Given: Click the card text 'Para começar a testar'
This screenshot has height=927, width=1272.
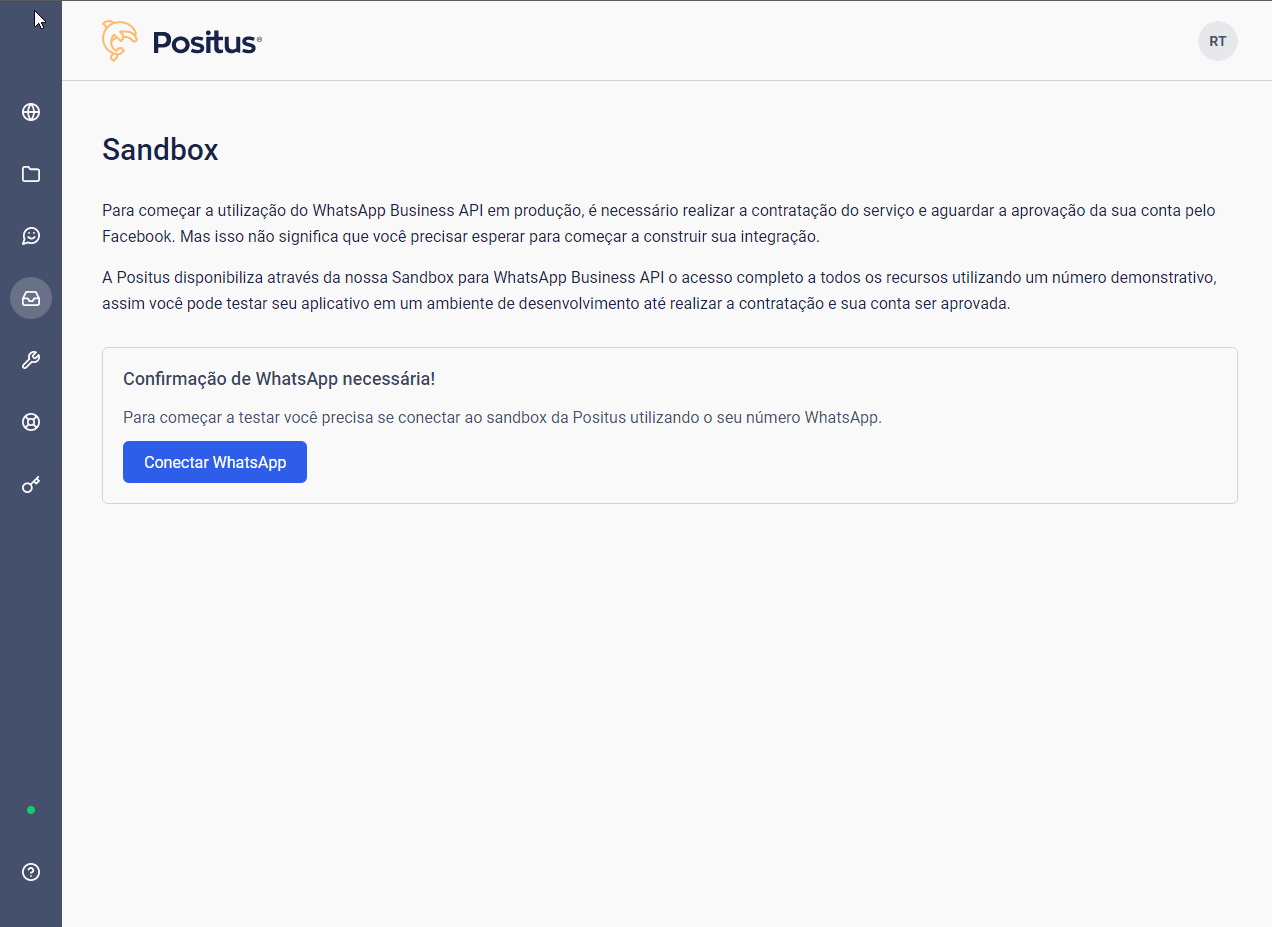Looking at the screenshot, I should tap(502, 417).
